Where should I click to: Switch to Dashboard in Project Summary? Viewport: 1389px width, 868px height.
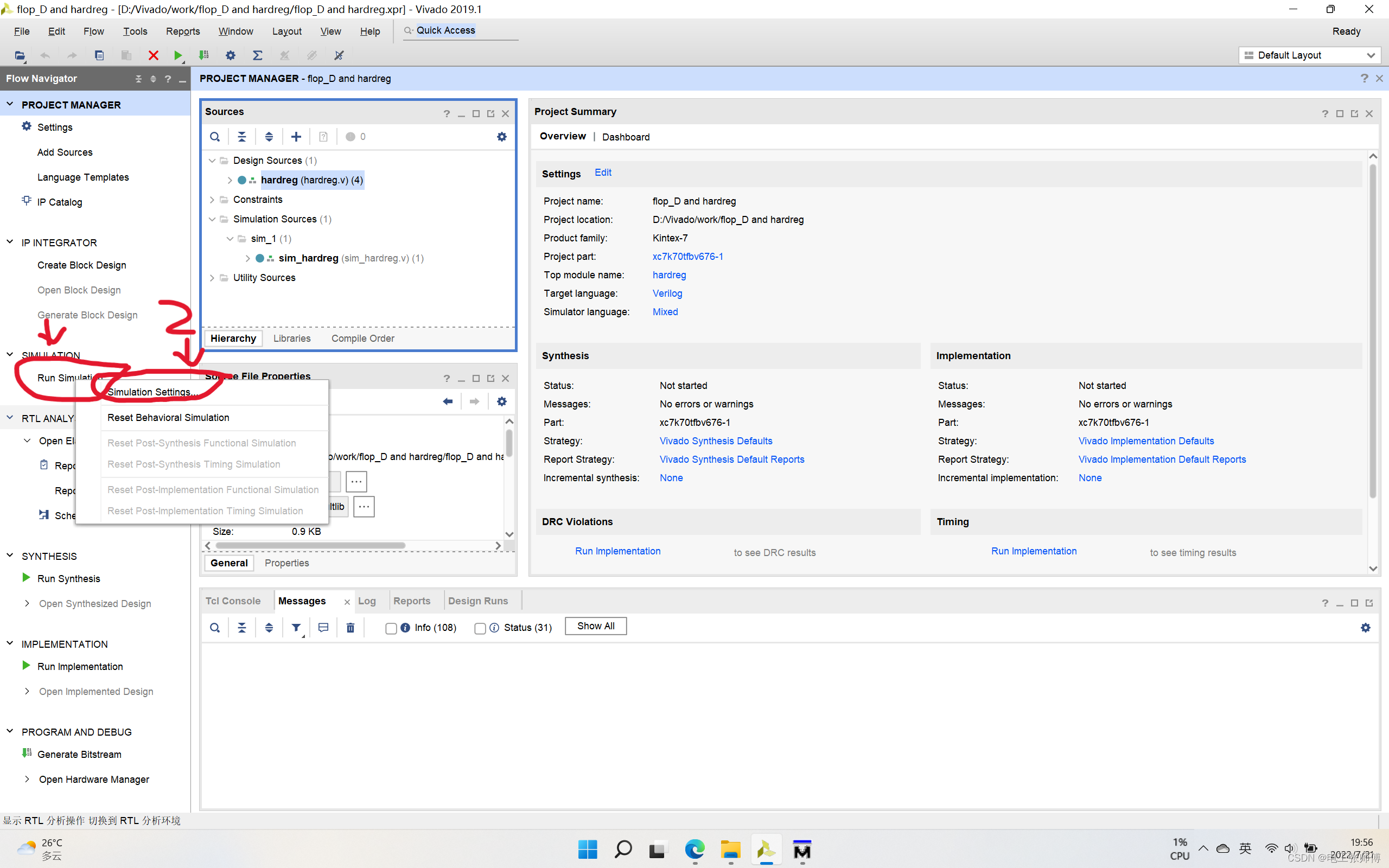[626, 137]
